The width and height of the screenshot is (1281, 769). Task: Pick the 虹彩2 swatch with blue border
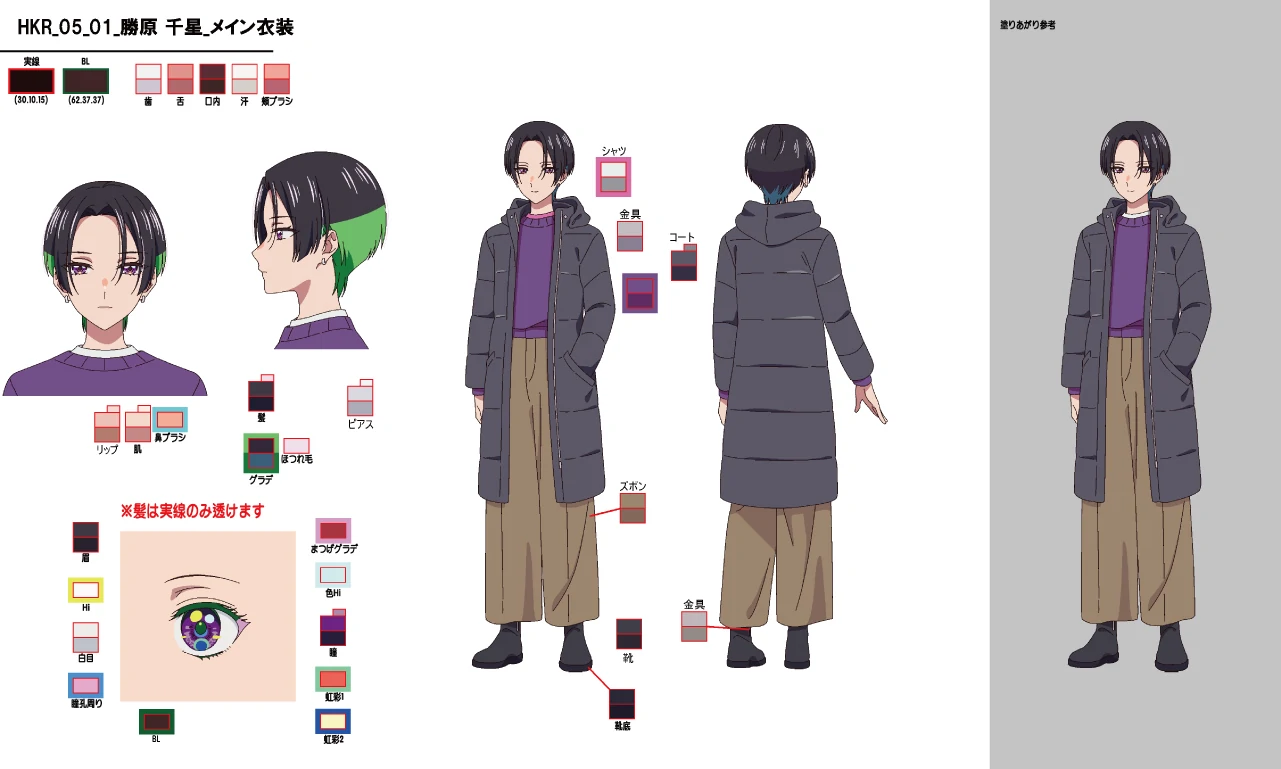(x=333, y=721)
